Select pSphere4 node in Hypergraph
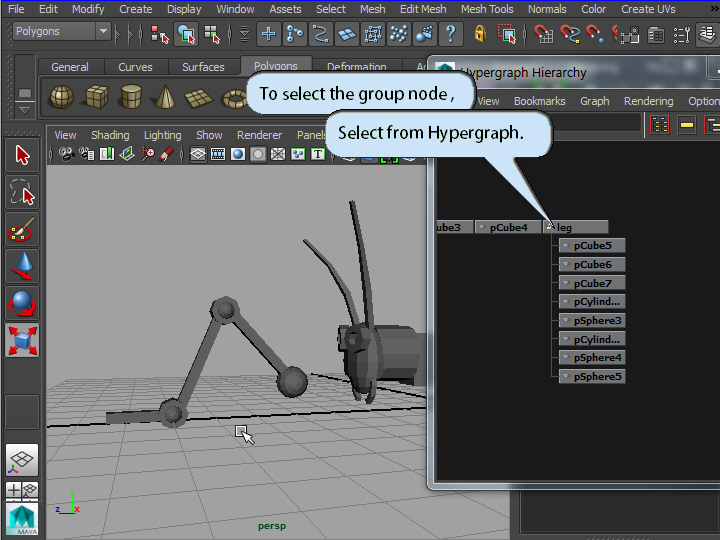 tap(592, 358)
